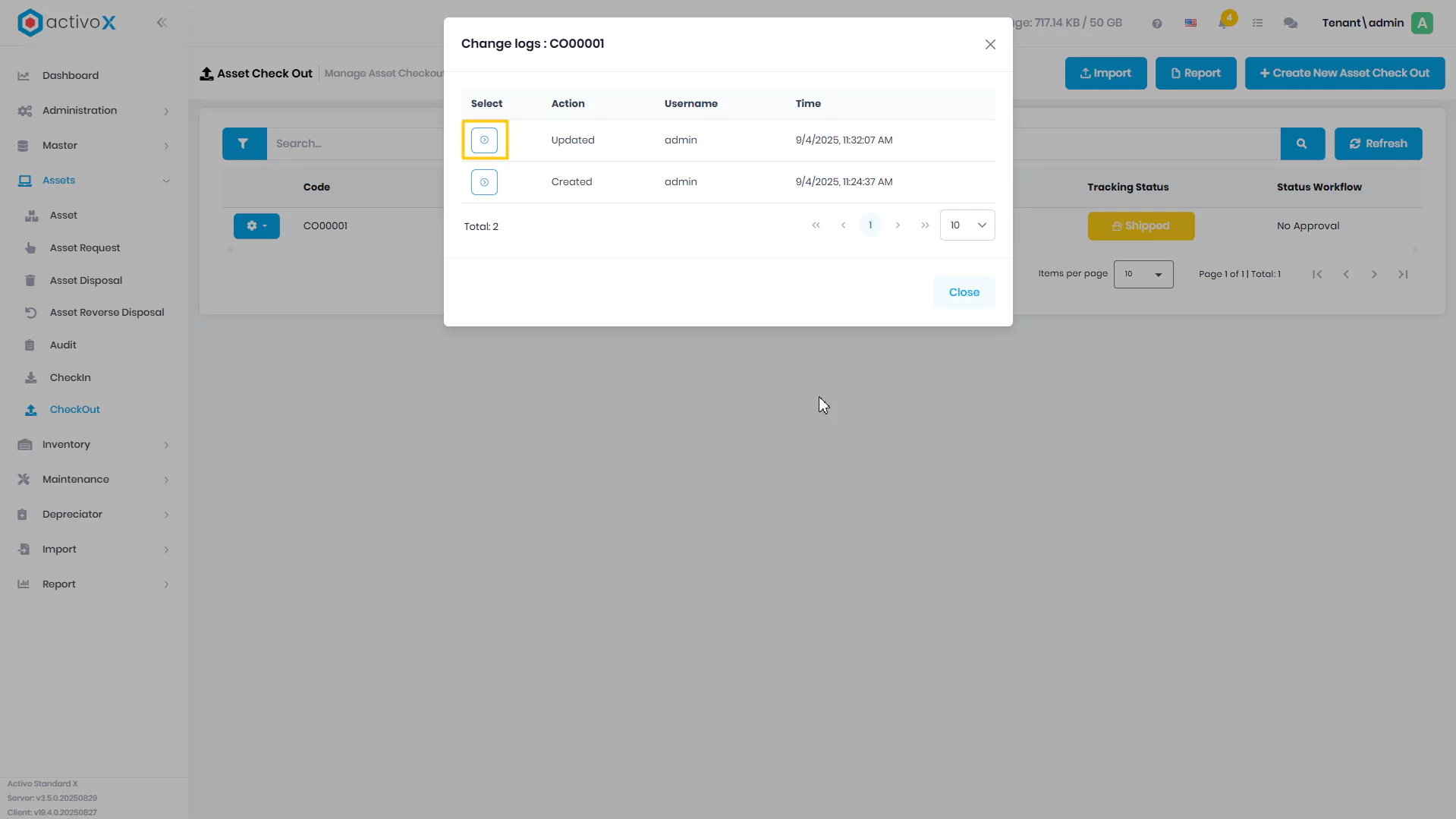Screen dimensions: 1456x819
Task: Click the Report button in header
Action: [1196, 74]
